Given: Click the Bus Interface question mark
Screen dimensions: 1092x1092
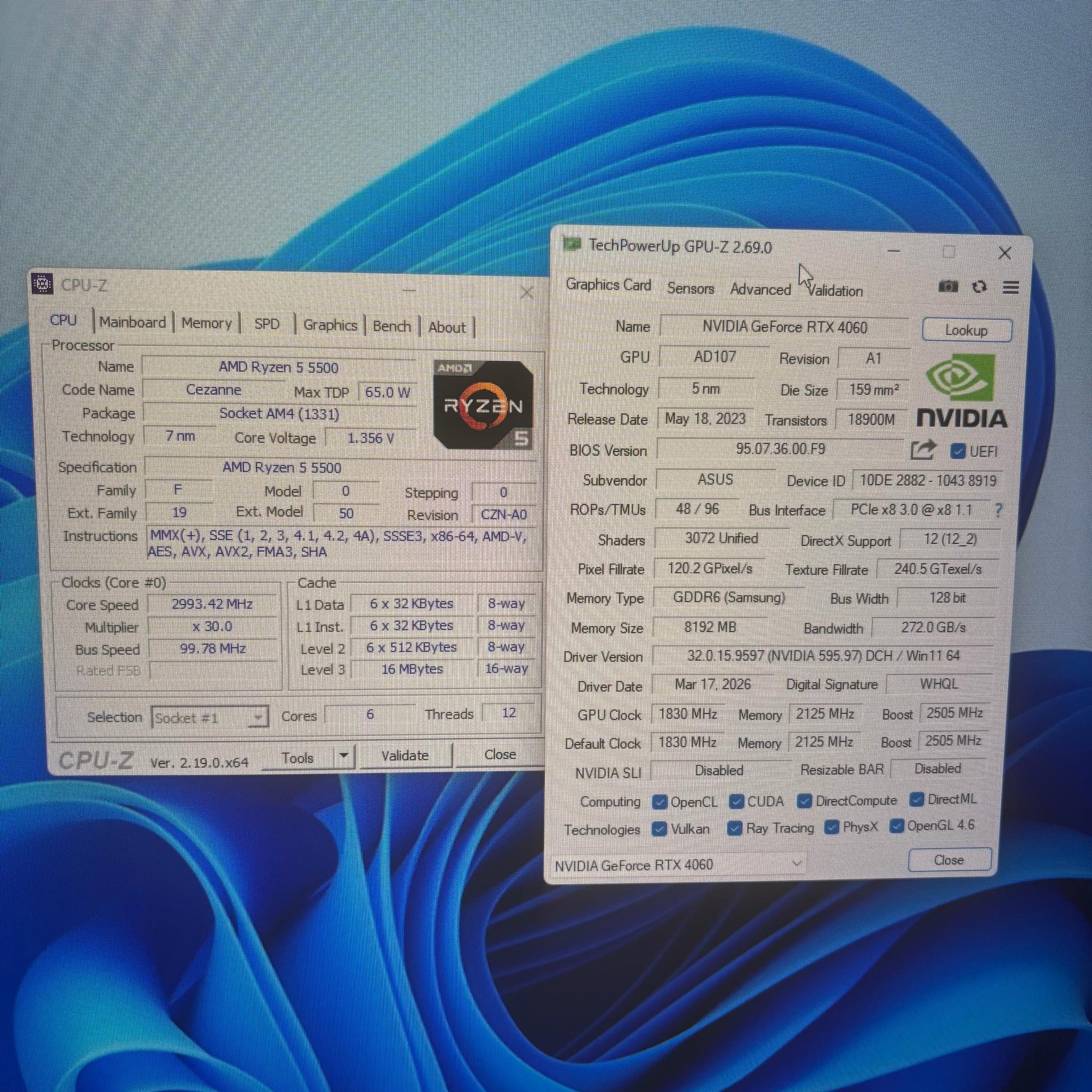Looking at the screenshot, I should pos(998,510).
